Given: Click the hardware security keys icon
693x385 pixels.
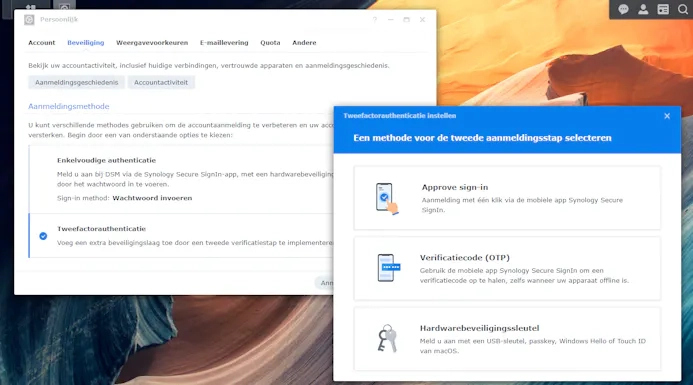Looking at the screenshot, I should (387, 338).
